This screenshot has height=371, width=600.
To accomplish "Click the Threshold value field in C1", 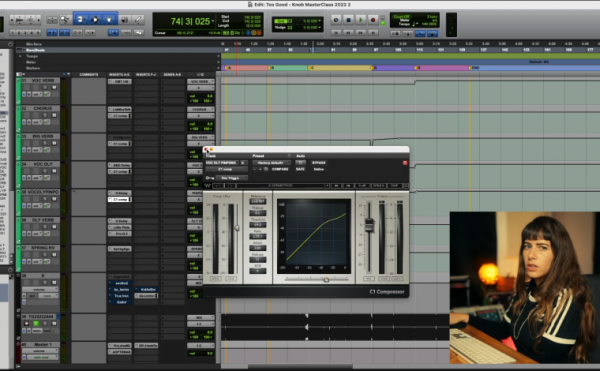I will [258, 225].
